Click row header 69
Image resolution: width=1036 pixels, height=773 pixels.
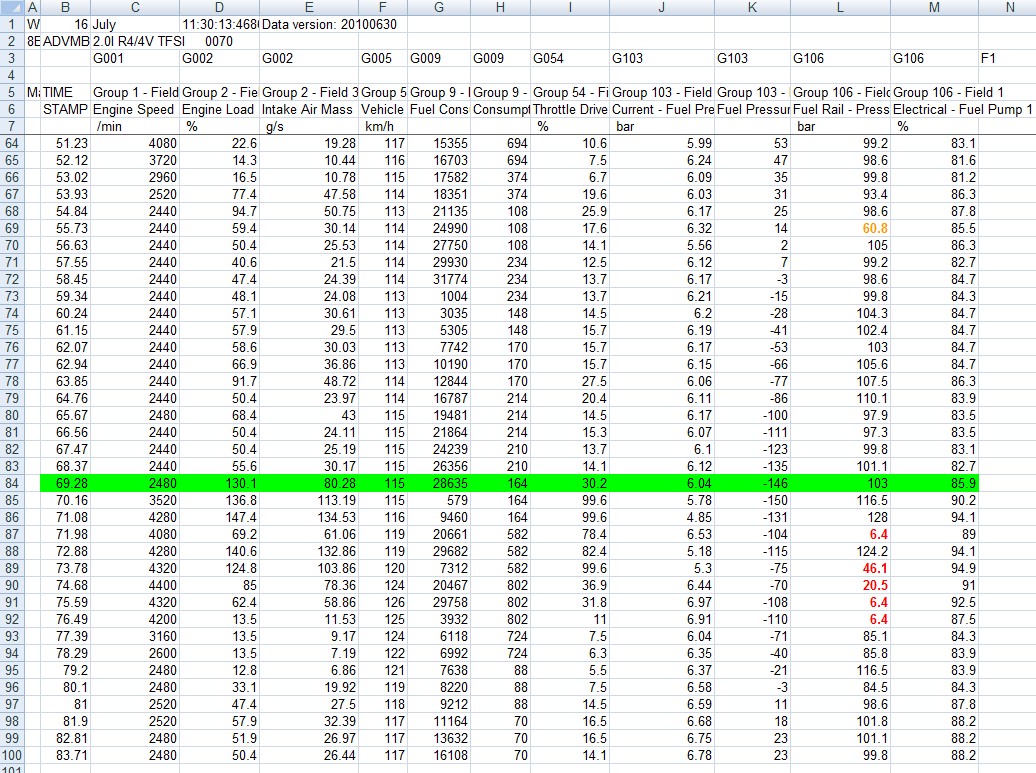pos(12,228)
